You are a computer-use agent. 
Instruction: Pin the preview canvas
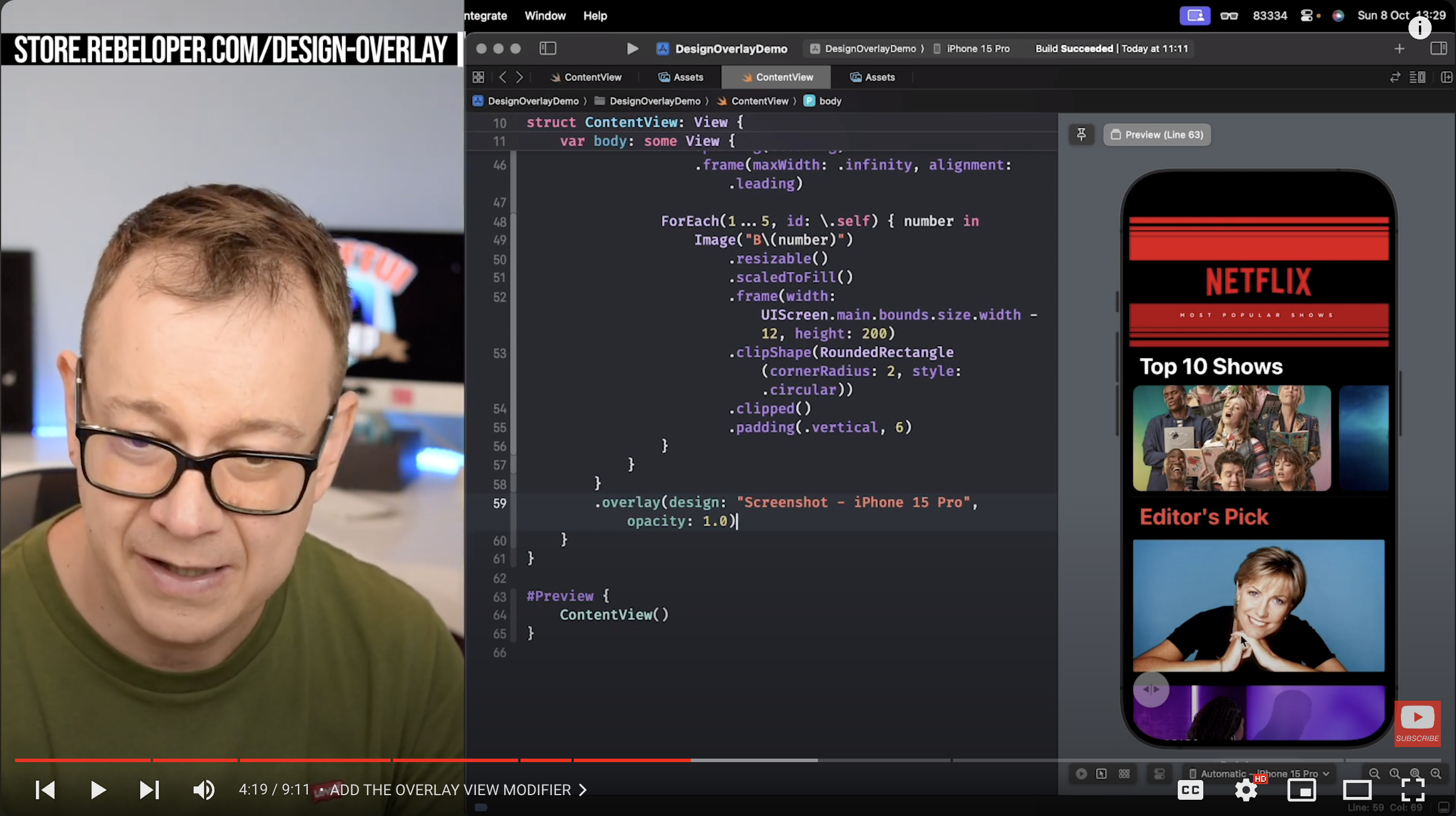tap(1081, 134)
